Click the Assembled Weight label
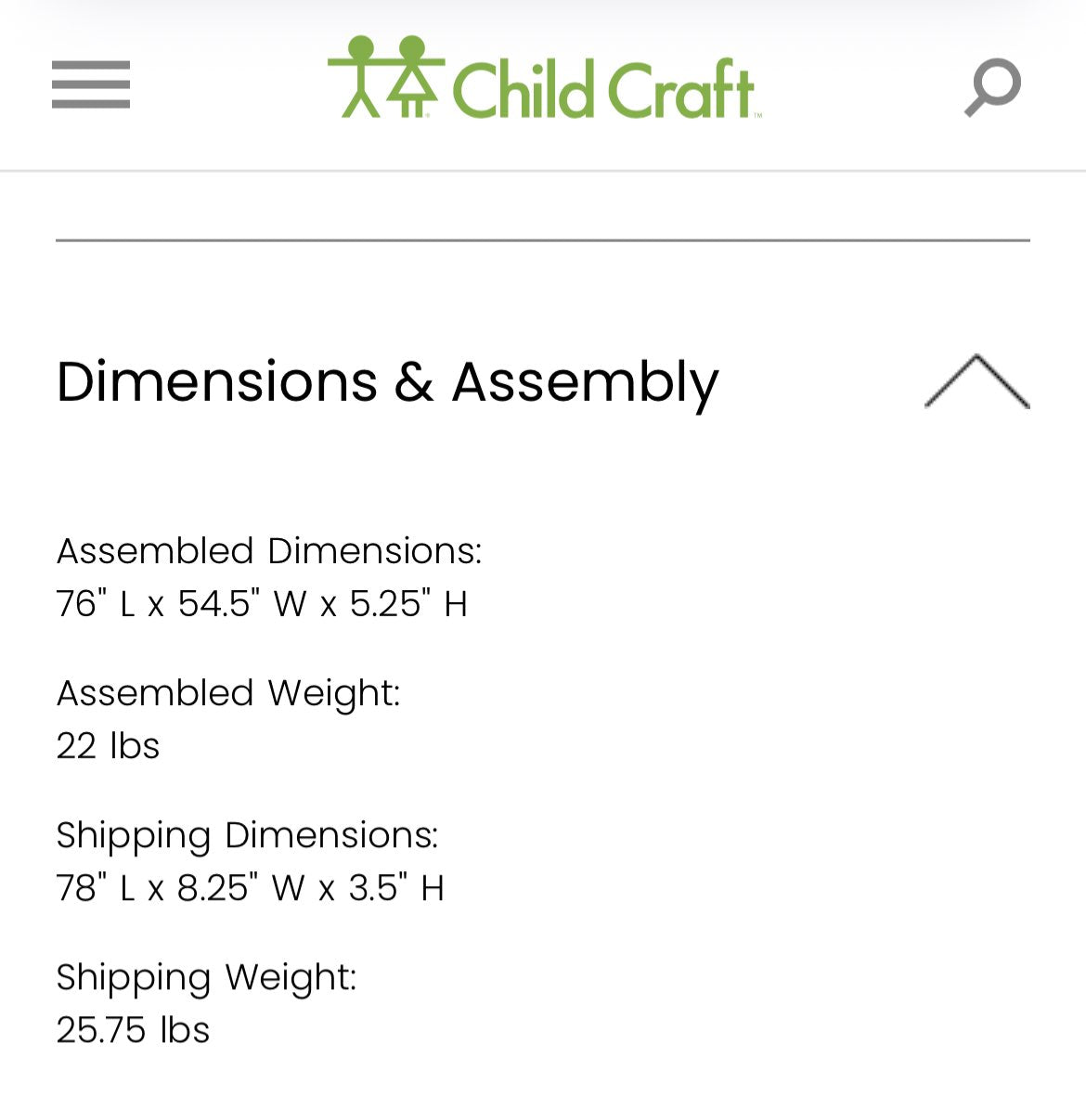The height and width of the screenshot is (1120, 1086). click(x=228, y=693)
